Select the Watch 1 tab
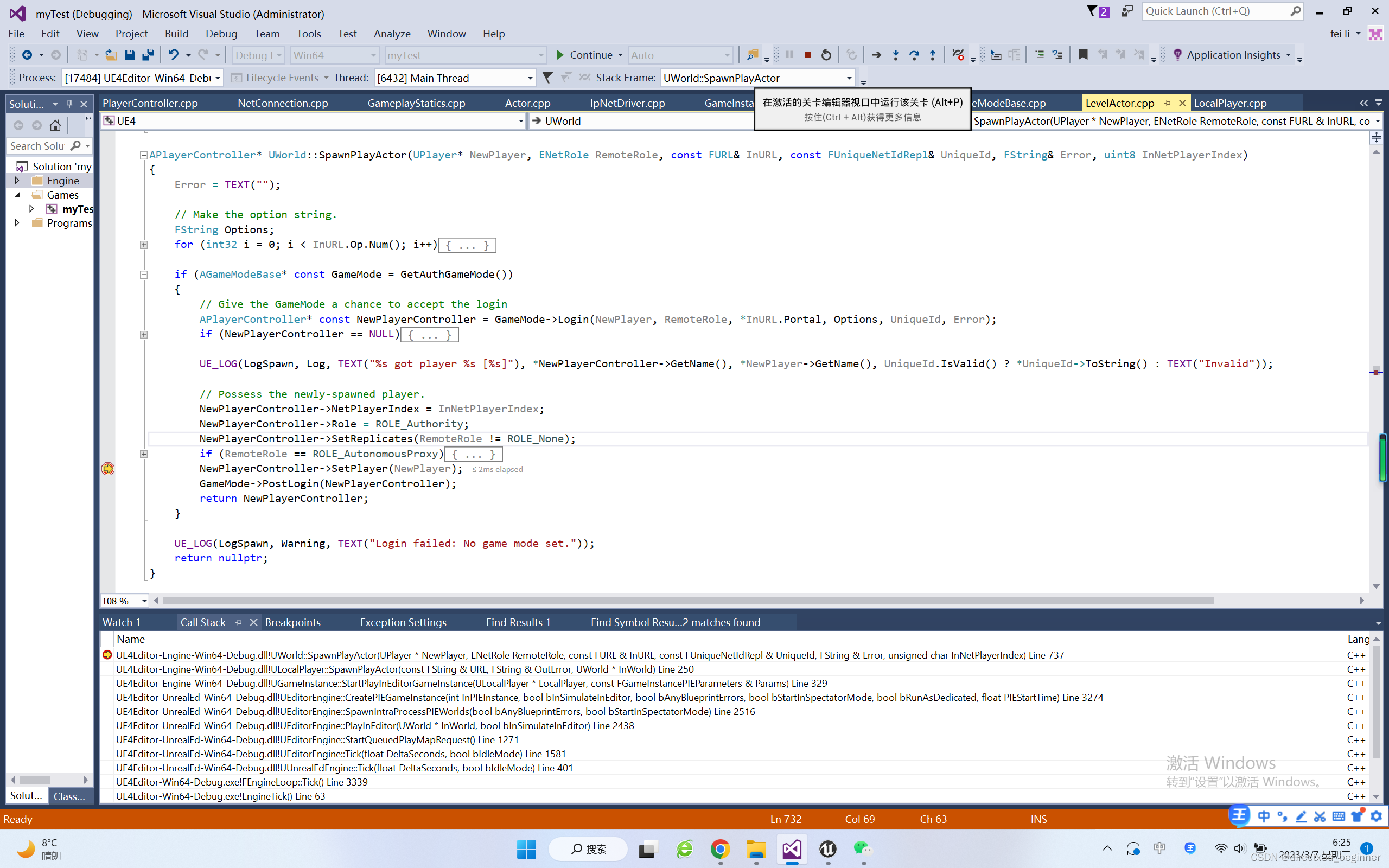This screenshot has width=1389, height=868. tap(122, 622)
